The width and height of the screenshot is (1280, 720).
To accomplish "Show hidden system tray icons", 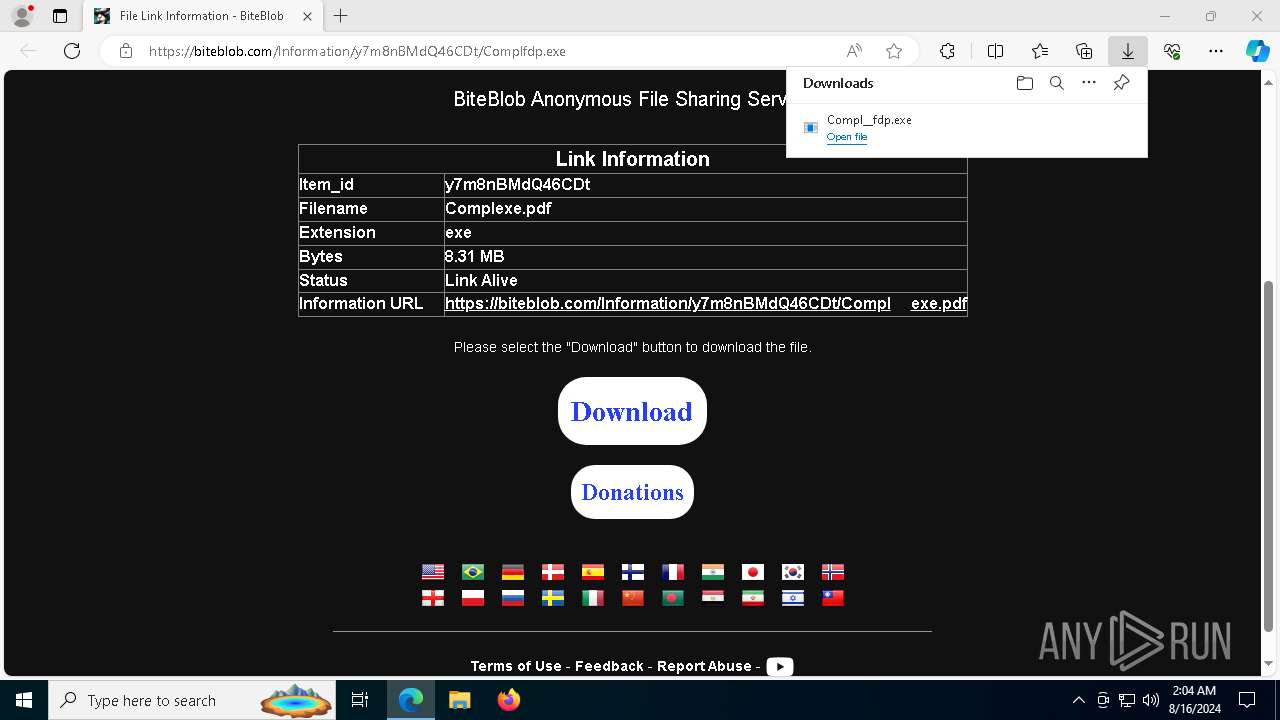I will (x=1078, y=701).
